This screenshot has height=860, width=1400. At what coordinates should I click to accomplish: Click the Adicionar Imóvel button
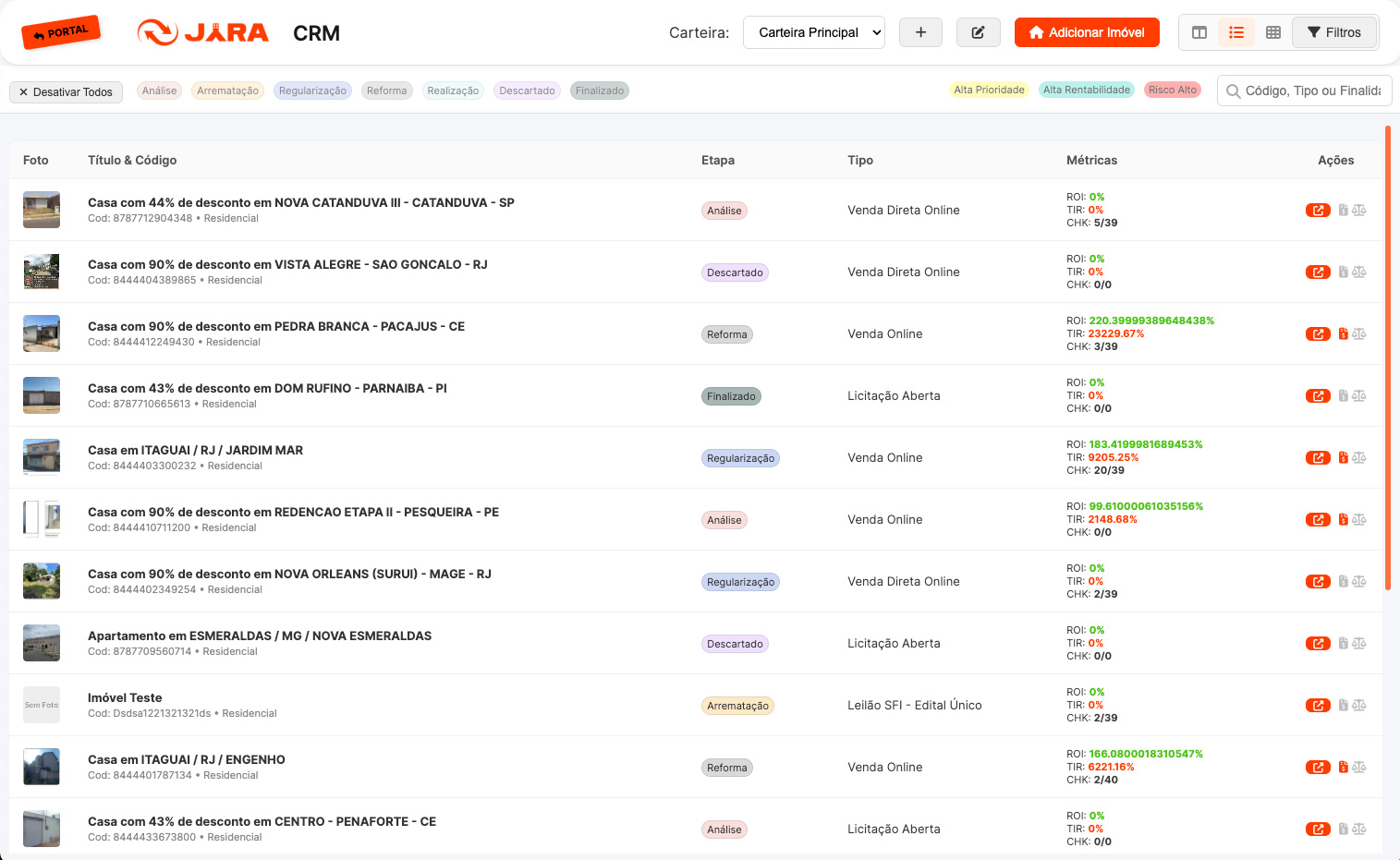click(x=1087, y=32)
